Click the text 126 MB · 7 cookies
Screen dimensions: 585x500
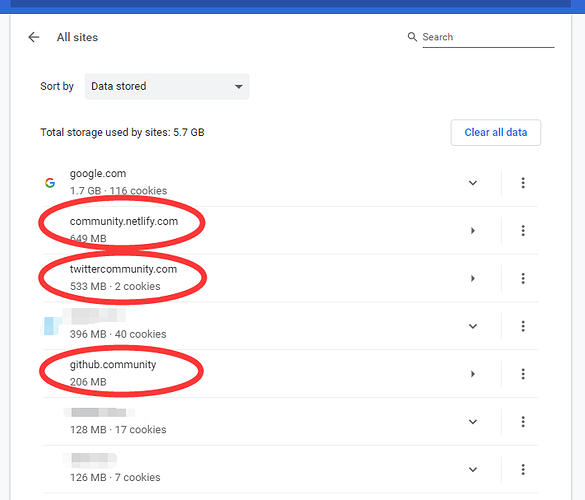pos(115,477)
